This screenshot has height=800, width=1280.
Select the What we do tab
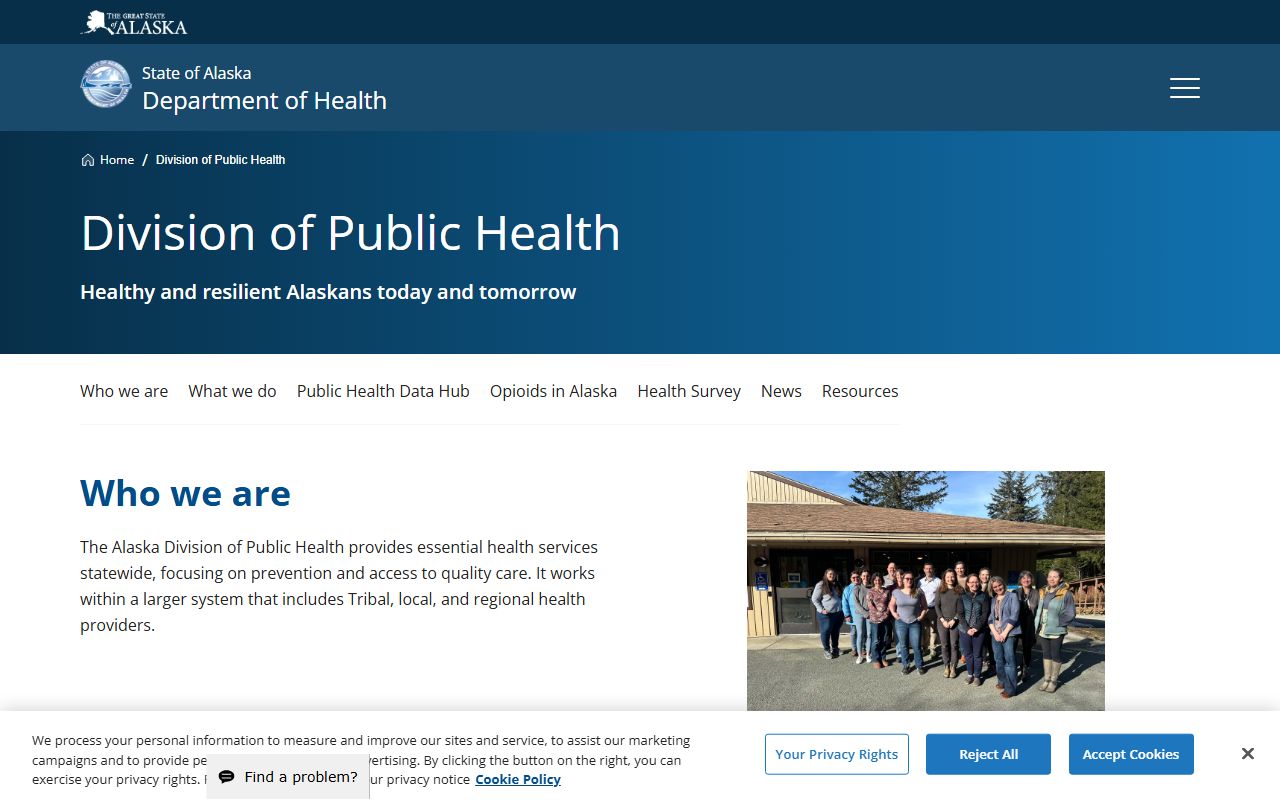click(x=232, y=391)
